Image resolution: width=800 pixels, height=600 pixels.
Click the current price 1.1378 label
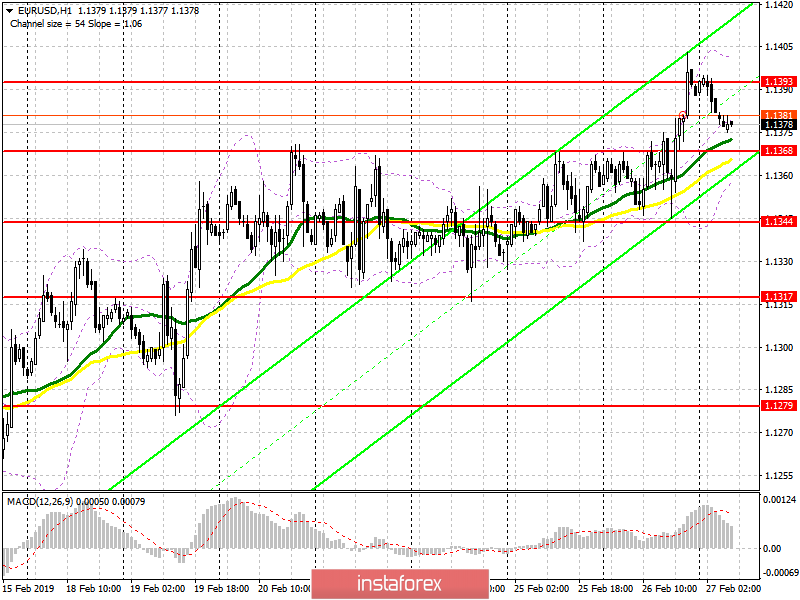[x=778, y=124]
